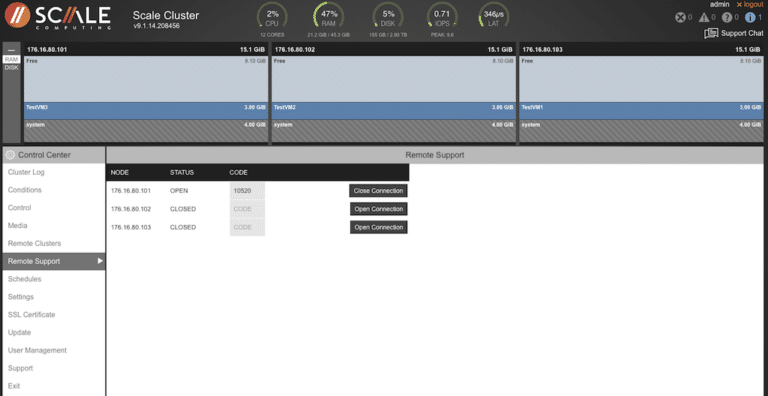Close connection for node 176.16.80.101
768x396 pixels.
point(378,191)
